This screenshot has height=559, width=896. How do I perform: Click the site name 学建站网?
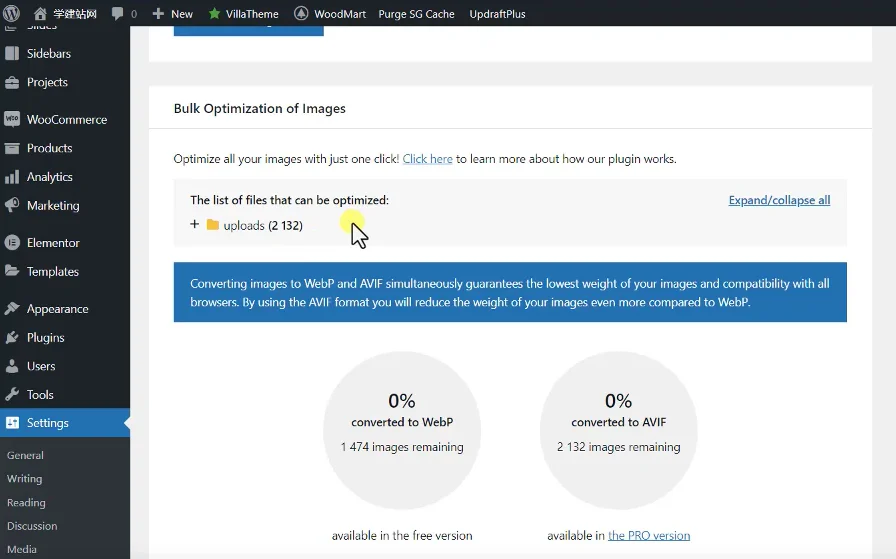(x=75, y=14)
